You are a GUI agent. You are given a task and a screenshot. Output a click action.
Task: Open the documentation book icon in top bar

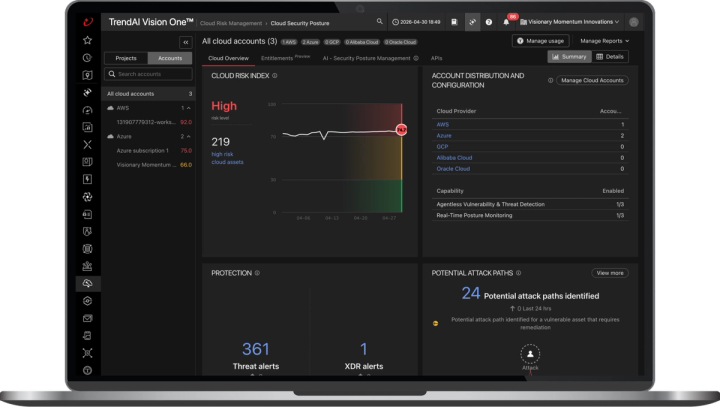click(x=454, y=22)
